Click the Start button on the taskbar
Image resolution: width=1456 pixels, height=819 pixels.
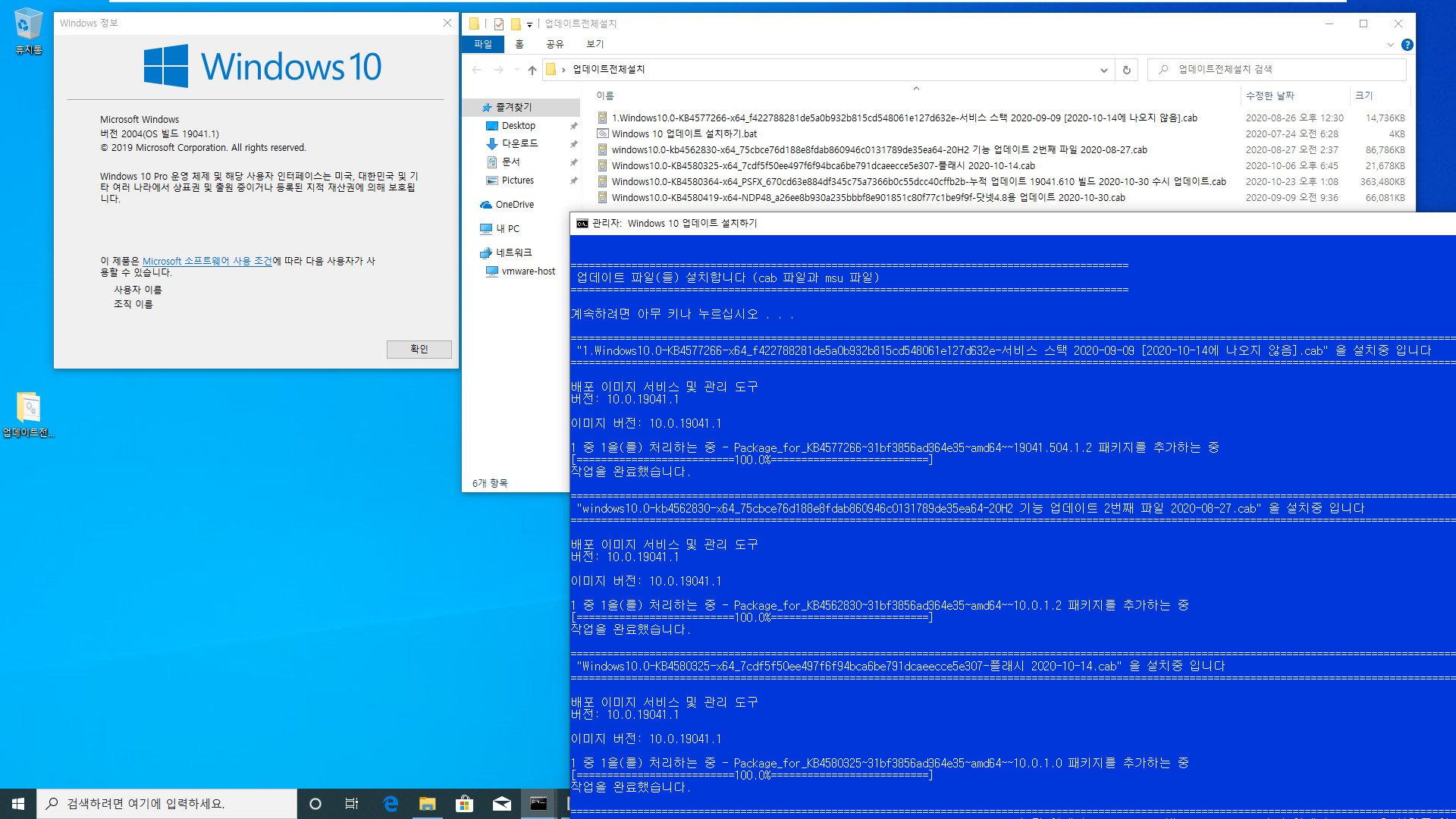point(18,804)
